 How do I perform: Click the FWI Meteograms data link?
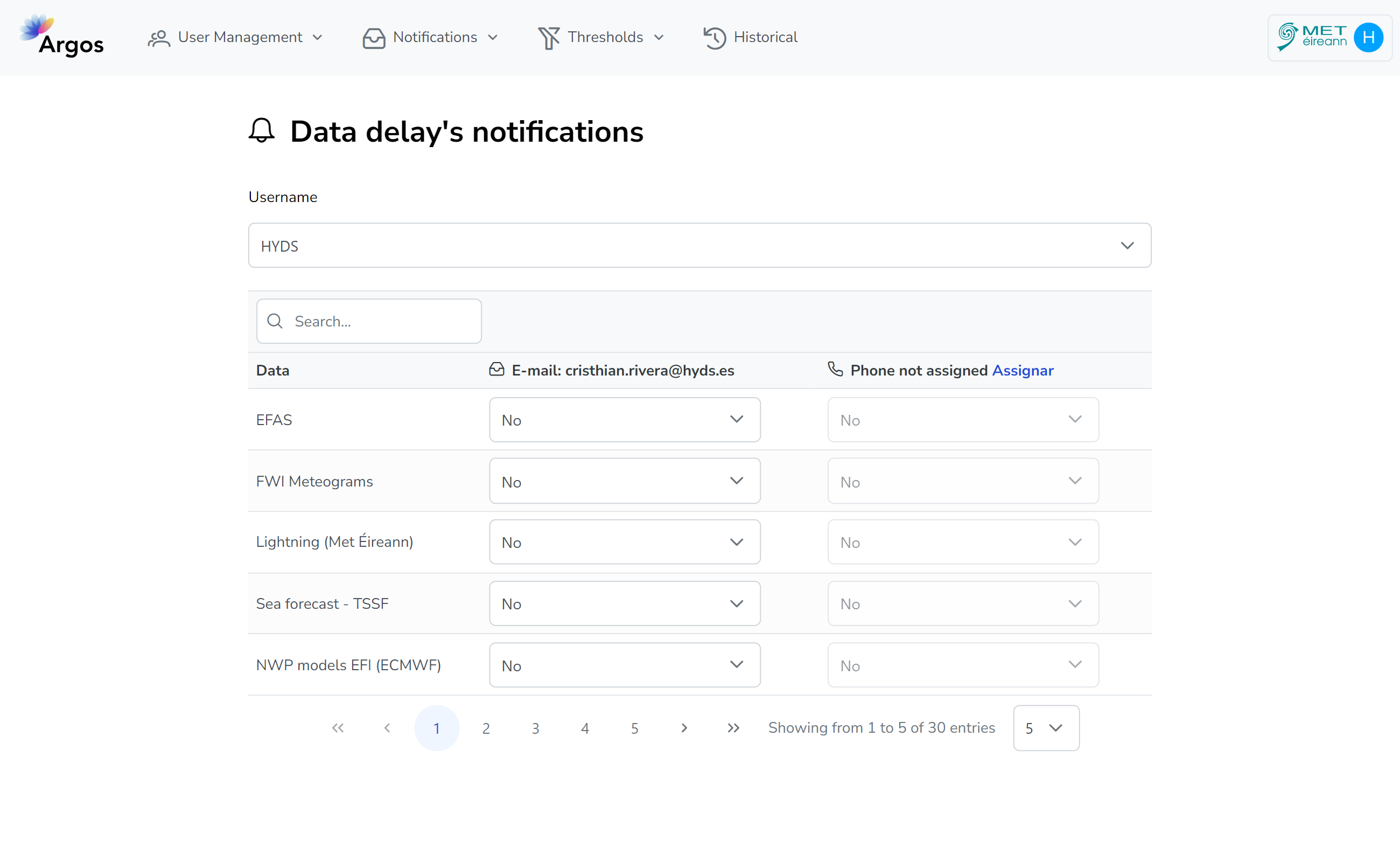[313, 481]
